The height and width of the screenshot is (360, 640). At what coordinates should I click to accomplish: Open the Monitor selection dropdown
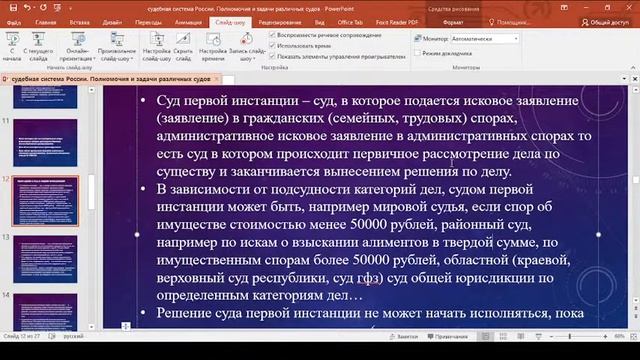click(x=485, y=39)
